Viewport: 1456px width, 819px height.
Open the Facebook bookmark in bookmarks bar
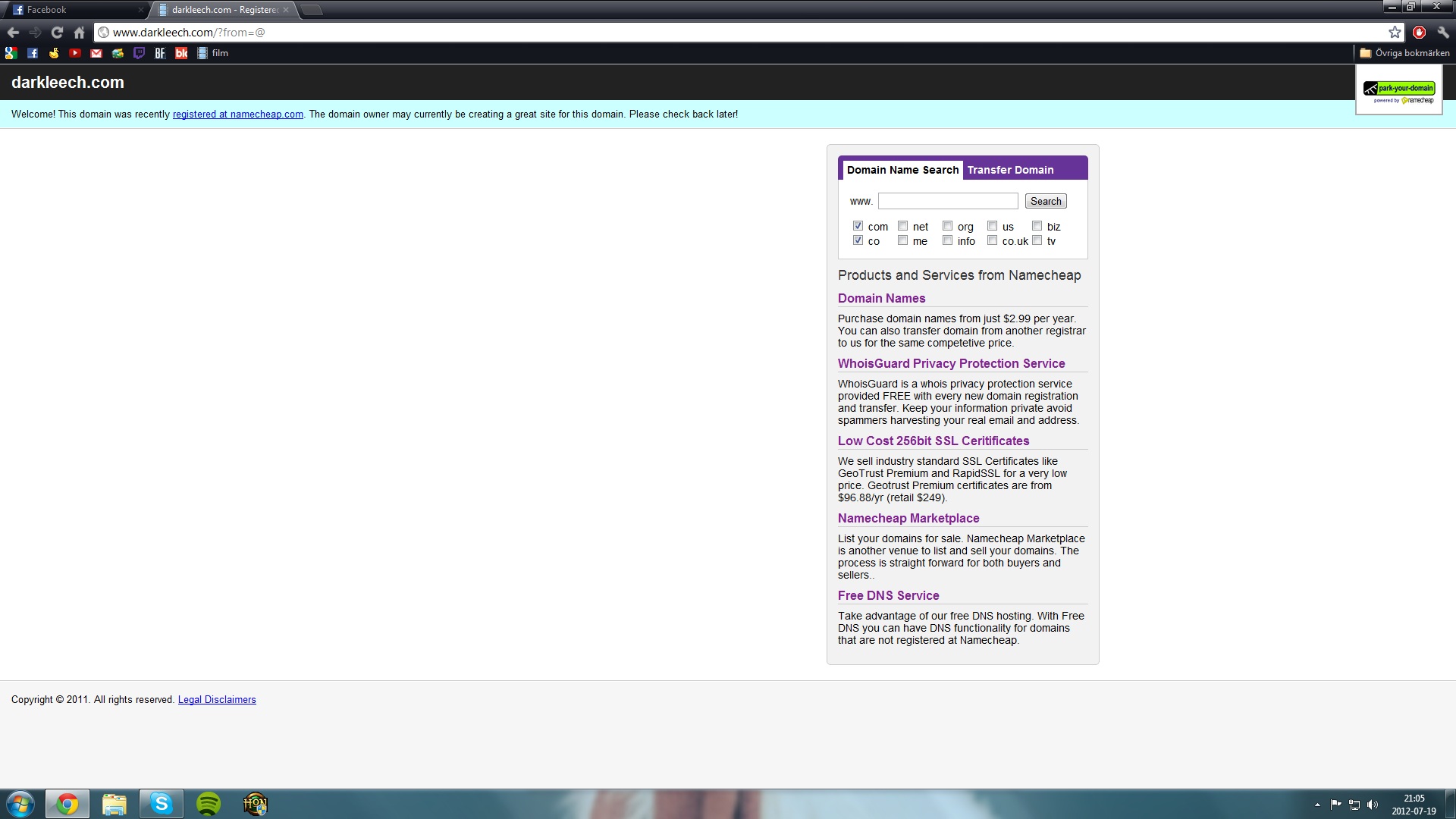(x=33, y=53)
